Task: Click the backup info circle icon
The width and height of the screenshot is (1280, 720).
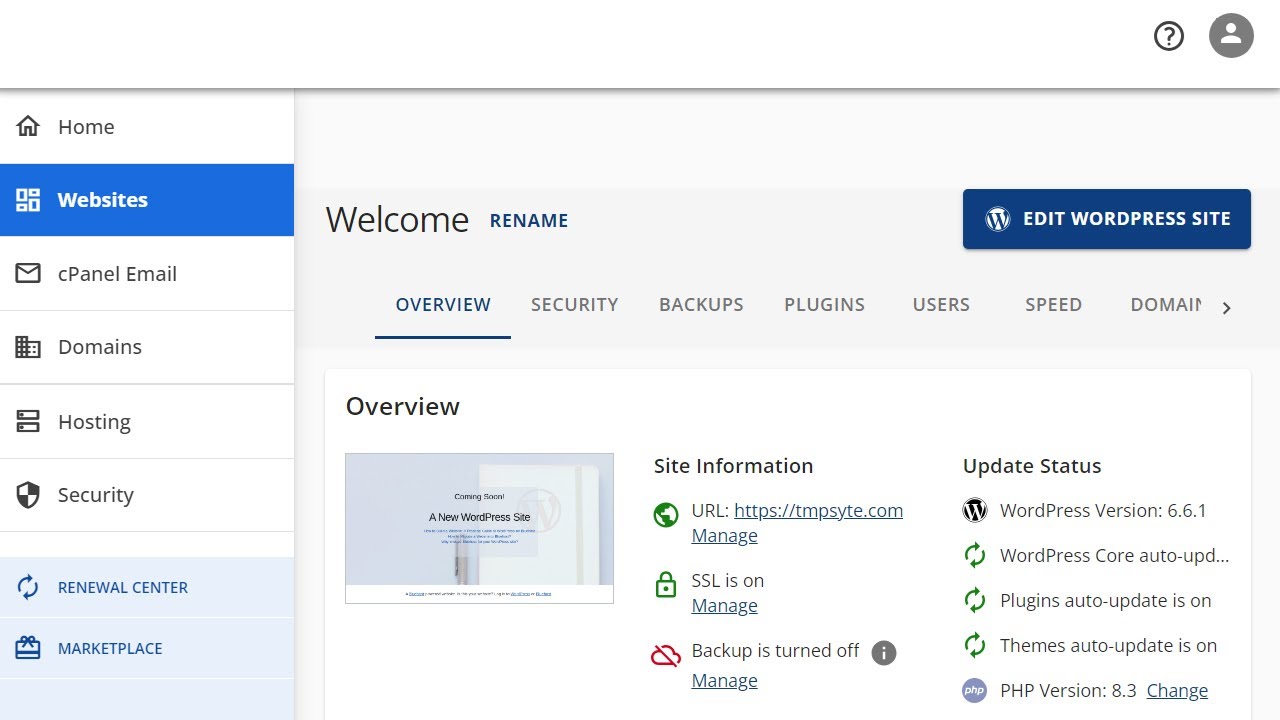Action: [x=884, y=653]
